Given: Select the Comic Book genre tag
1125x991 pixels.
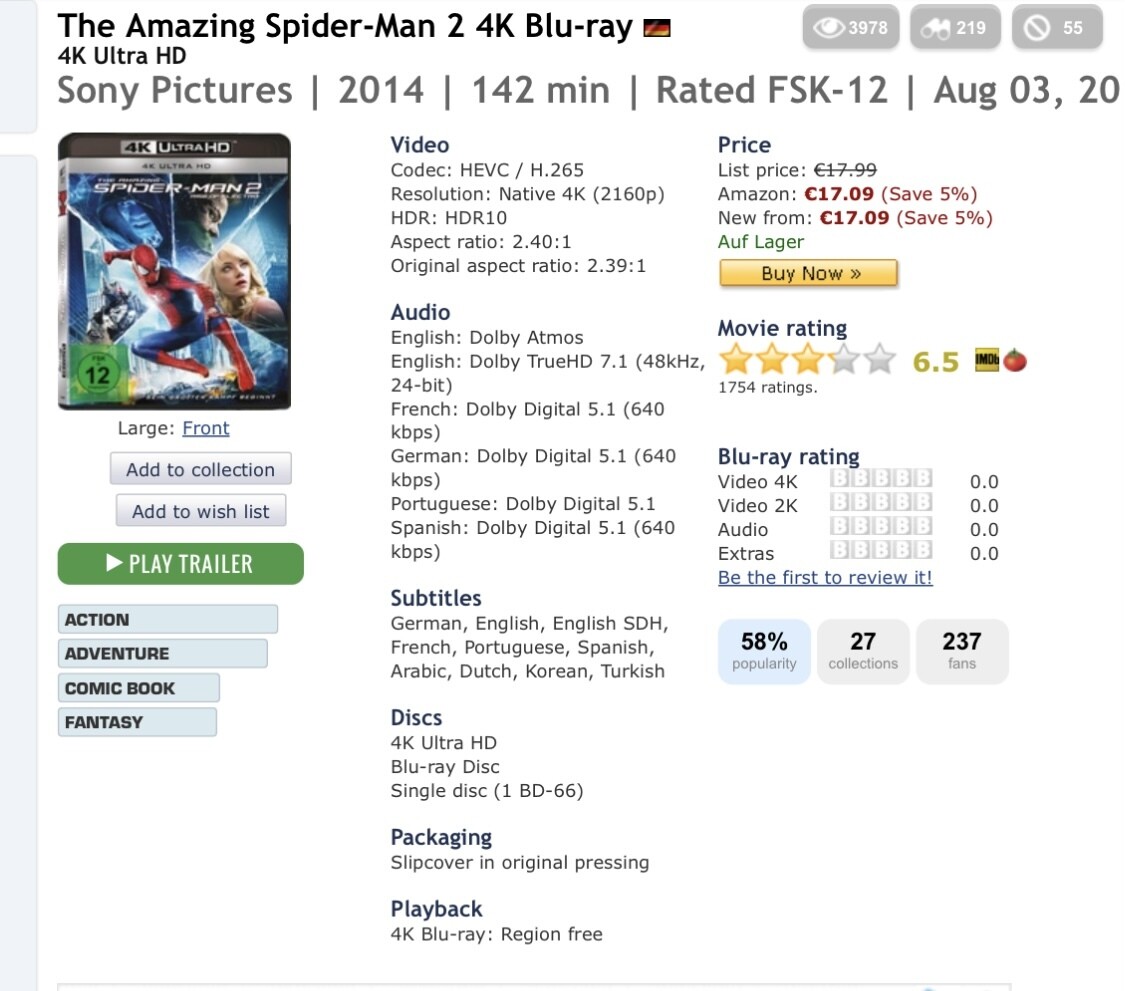Looking at the screenshot, I should 138,688.
